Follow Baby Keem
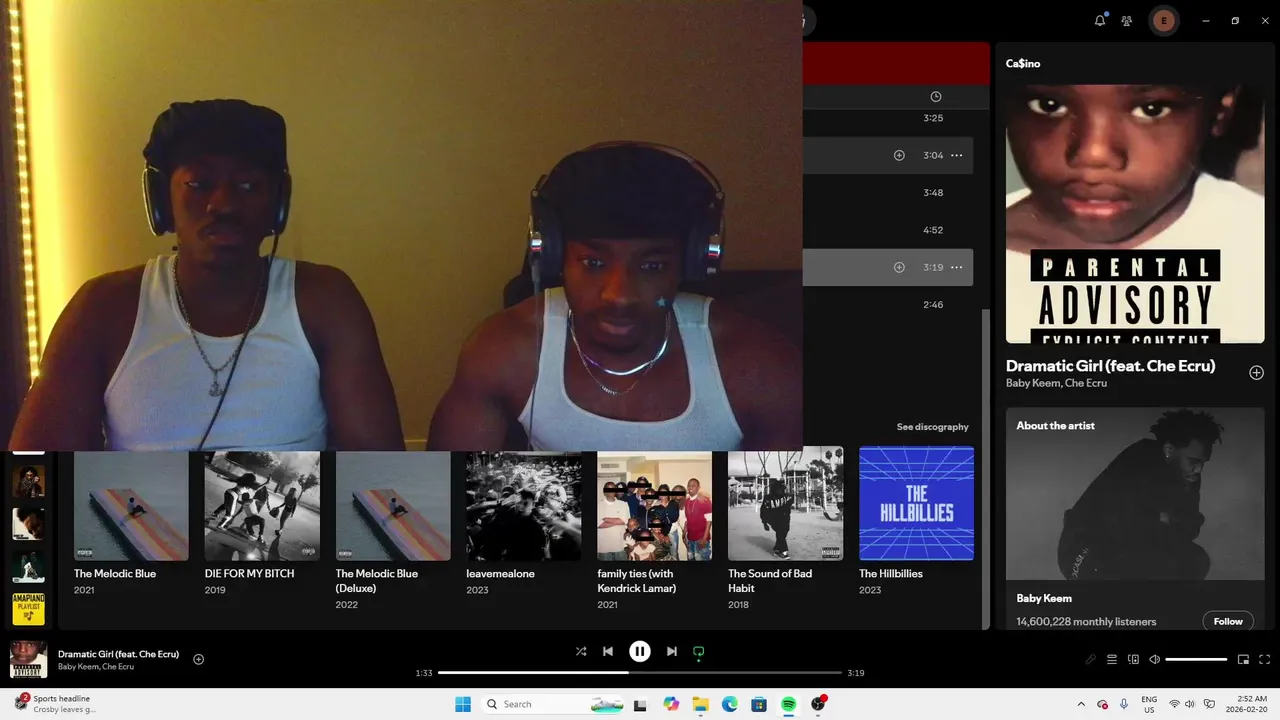Viewport: 1280px width, 720px height. [1228, 621]
